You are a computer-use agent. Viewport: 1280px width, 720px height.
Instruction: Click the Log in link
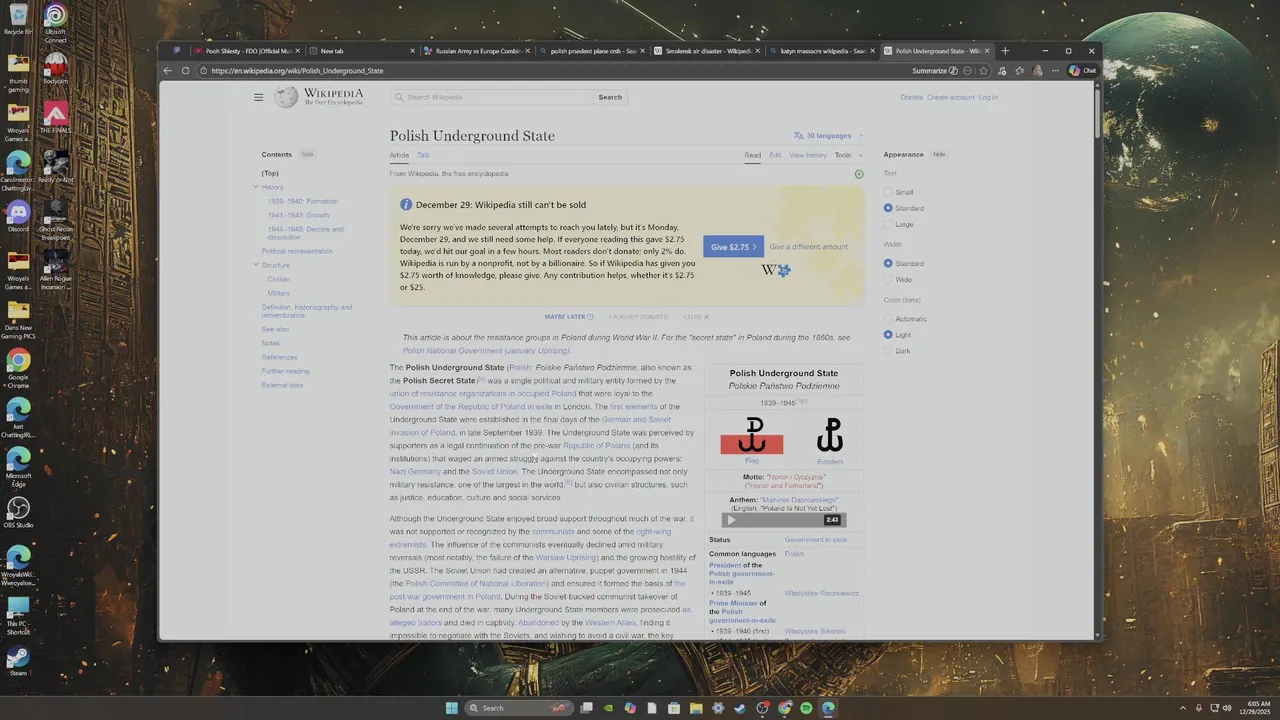tap(988, 97)
